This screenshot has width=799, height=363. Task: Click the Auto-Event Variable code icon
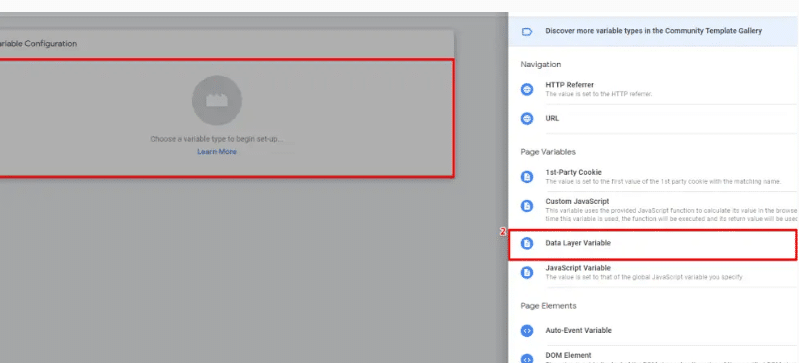pos(527,331)
